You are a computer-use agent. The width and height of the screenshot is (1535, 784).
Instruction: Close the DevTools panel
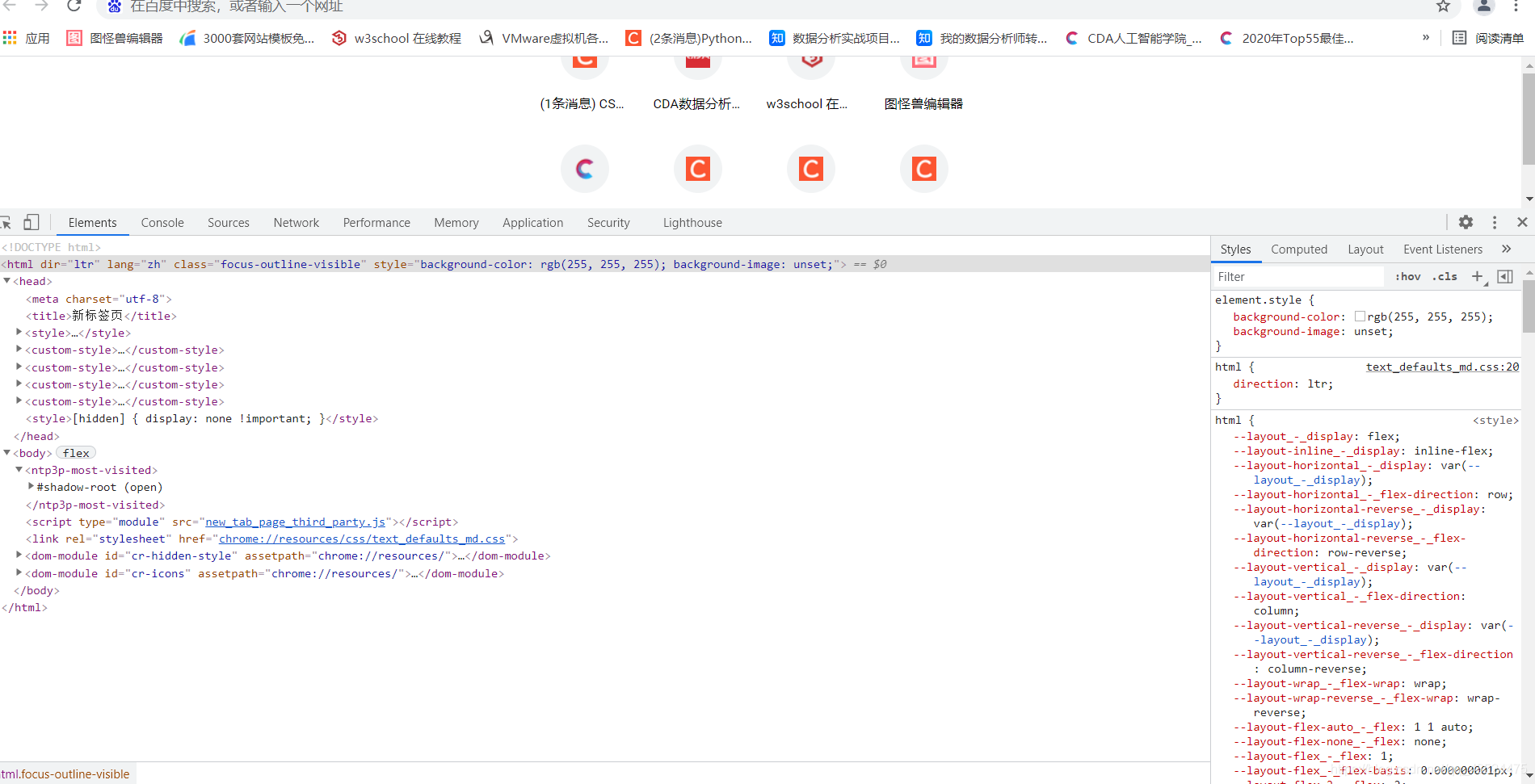pos(1522,222)
